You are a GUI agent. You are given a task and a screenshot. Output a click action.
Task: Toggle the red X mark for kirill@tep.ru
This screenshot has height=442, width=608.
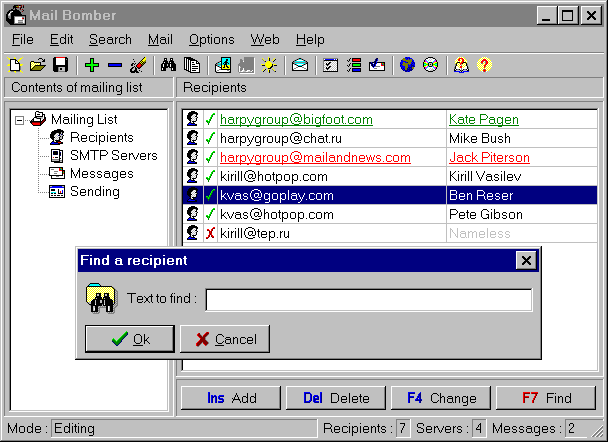click(210, 234)
